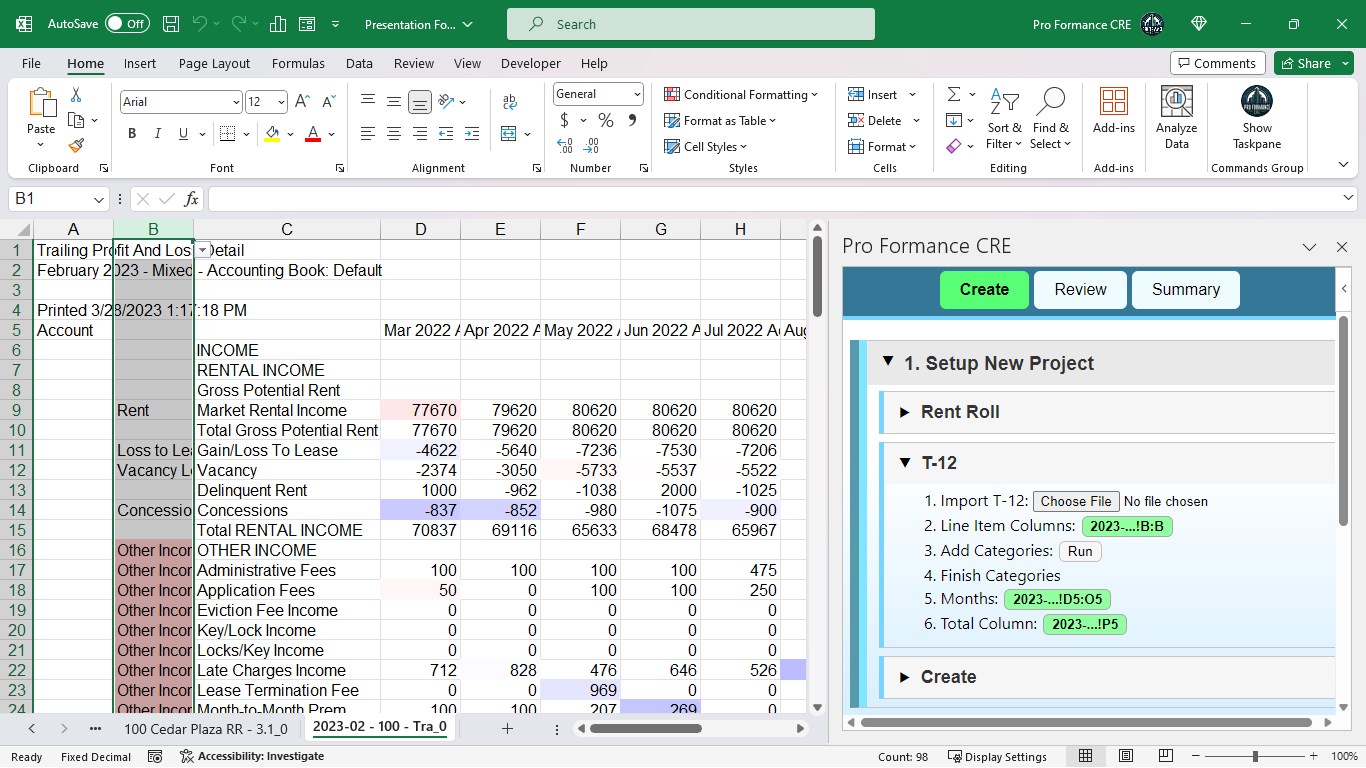Click the Show Taskpane icon
The height and width of the screenshot is (768, 1366).
1257,117
